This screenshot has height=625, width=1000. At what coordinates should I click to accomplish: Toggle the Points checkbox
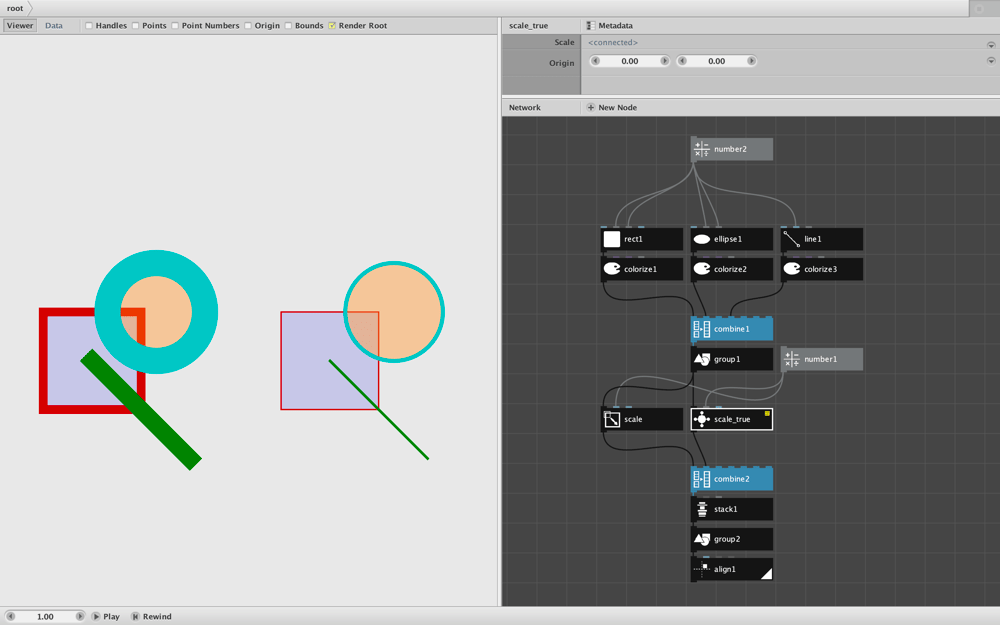tap(135, 26)
